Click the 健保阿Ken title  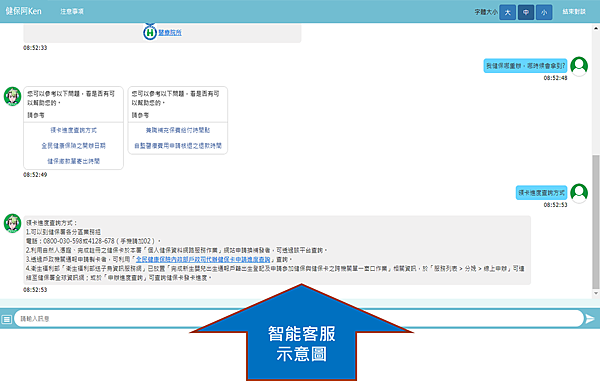click(x=23, y=11)
